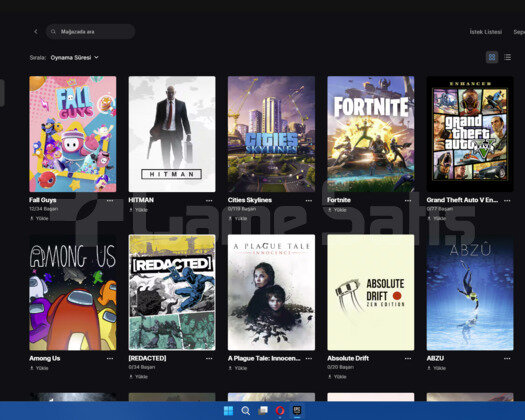Screen dimensions: 525x420
Task: Click Yükle under Absolute Drift
Action: pos(337,376)
